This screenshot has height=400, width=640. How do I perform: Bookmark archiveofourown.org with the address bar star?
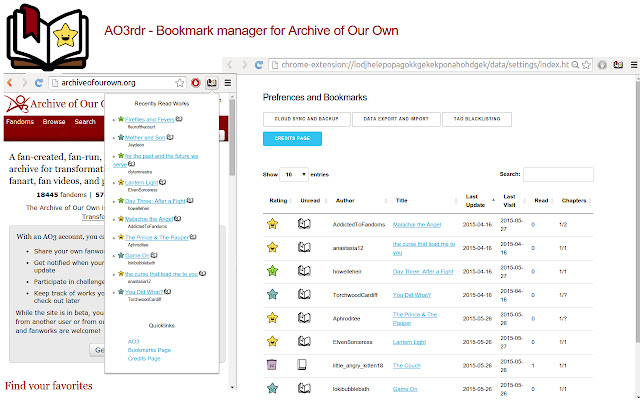pyautogui.click(x=180, y=83)
